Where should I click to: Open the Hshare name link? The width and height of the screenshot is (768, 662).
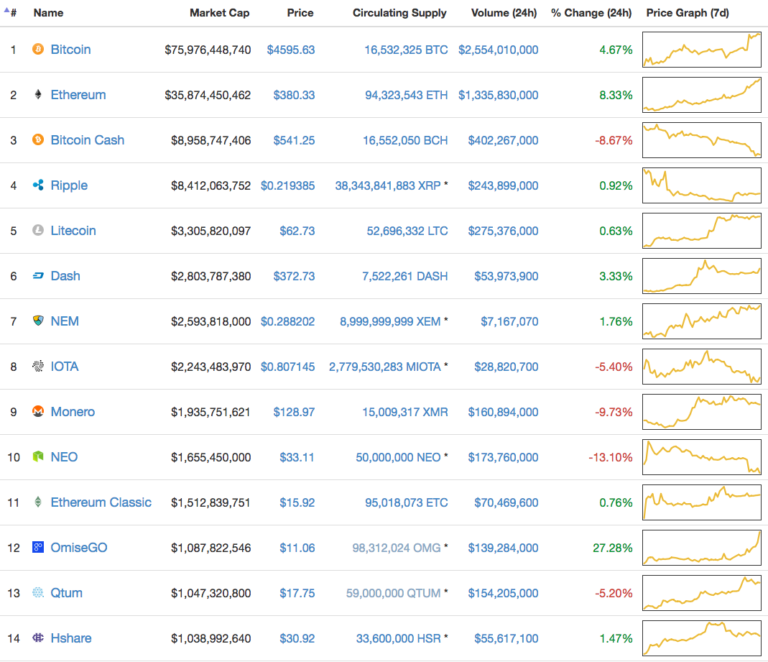(71, 638)
